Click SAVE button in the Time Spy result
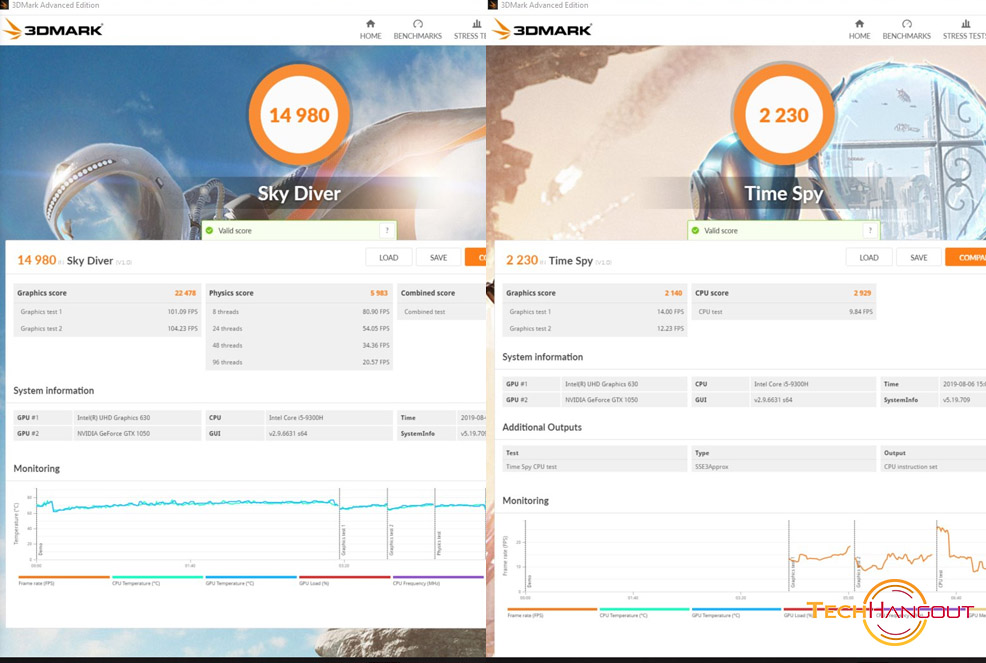This screenshot has height=663, width=986. (919, 257)
